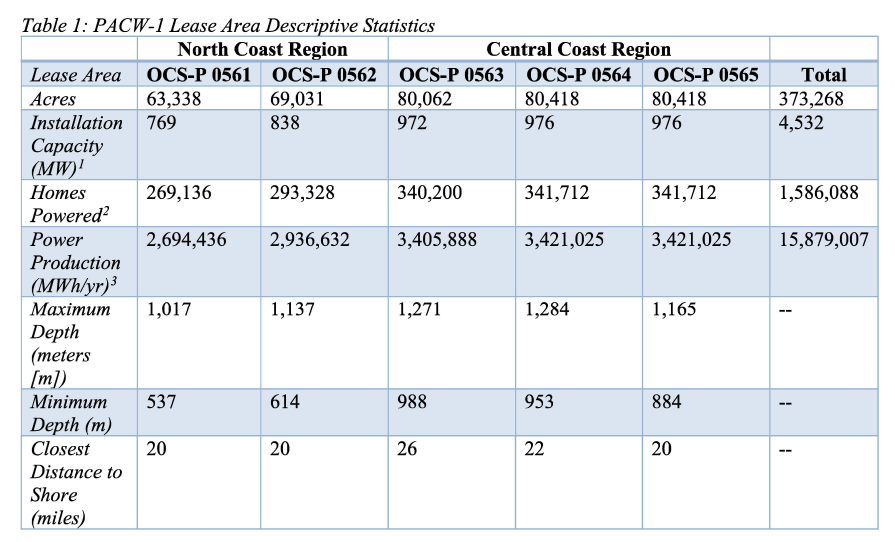Select the 'Total' column header

pos(823,75)
